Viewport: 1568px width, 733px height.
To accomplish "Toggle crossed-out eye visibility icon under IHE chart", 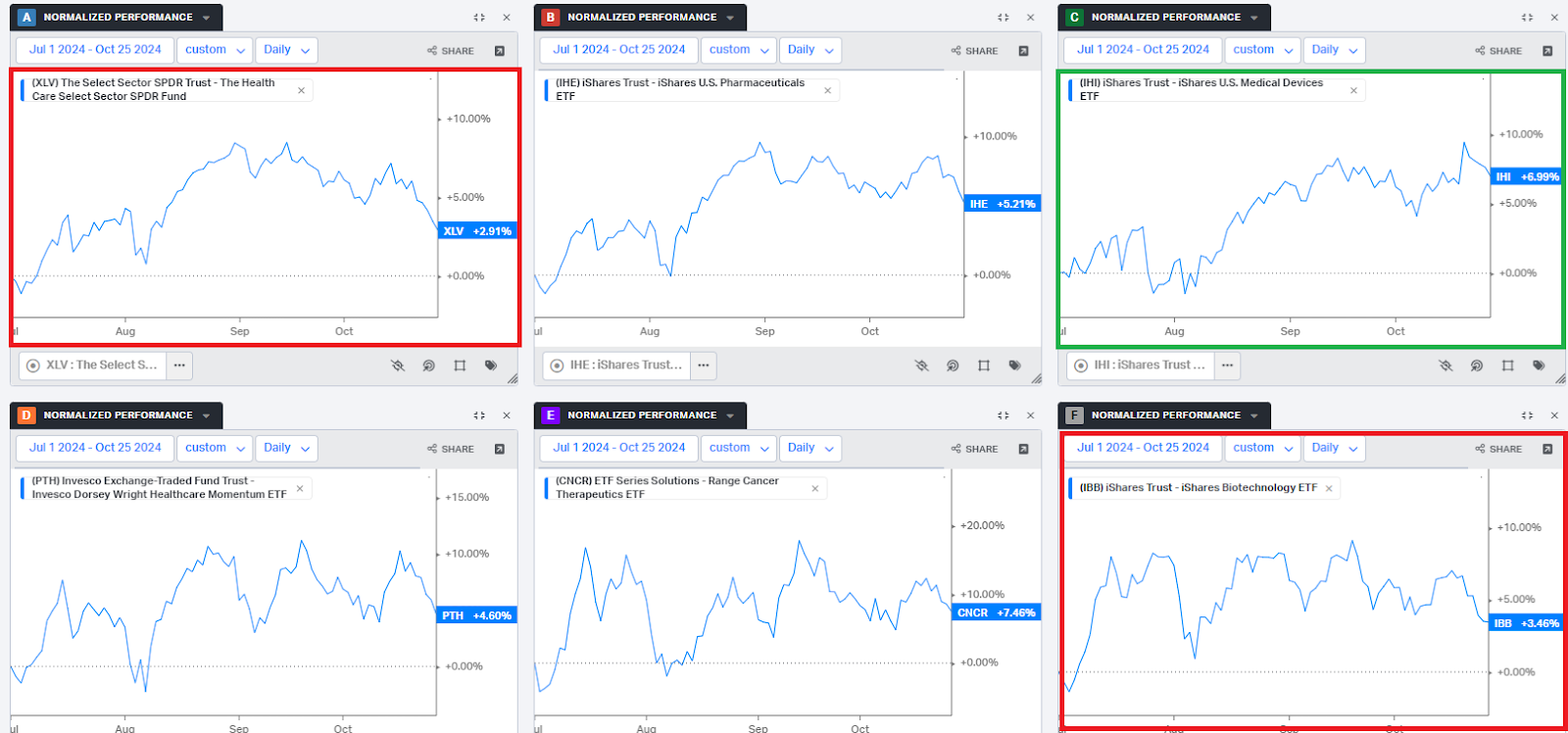I will (x=922, y=366).
